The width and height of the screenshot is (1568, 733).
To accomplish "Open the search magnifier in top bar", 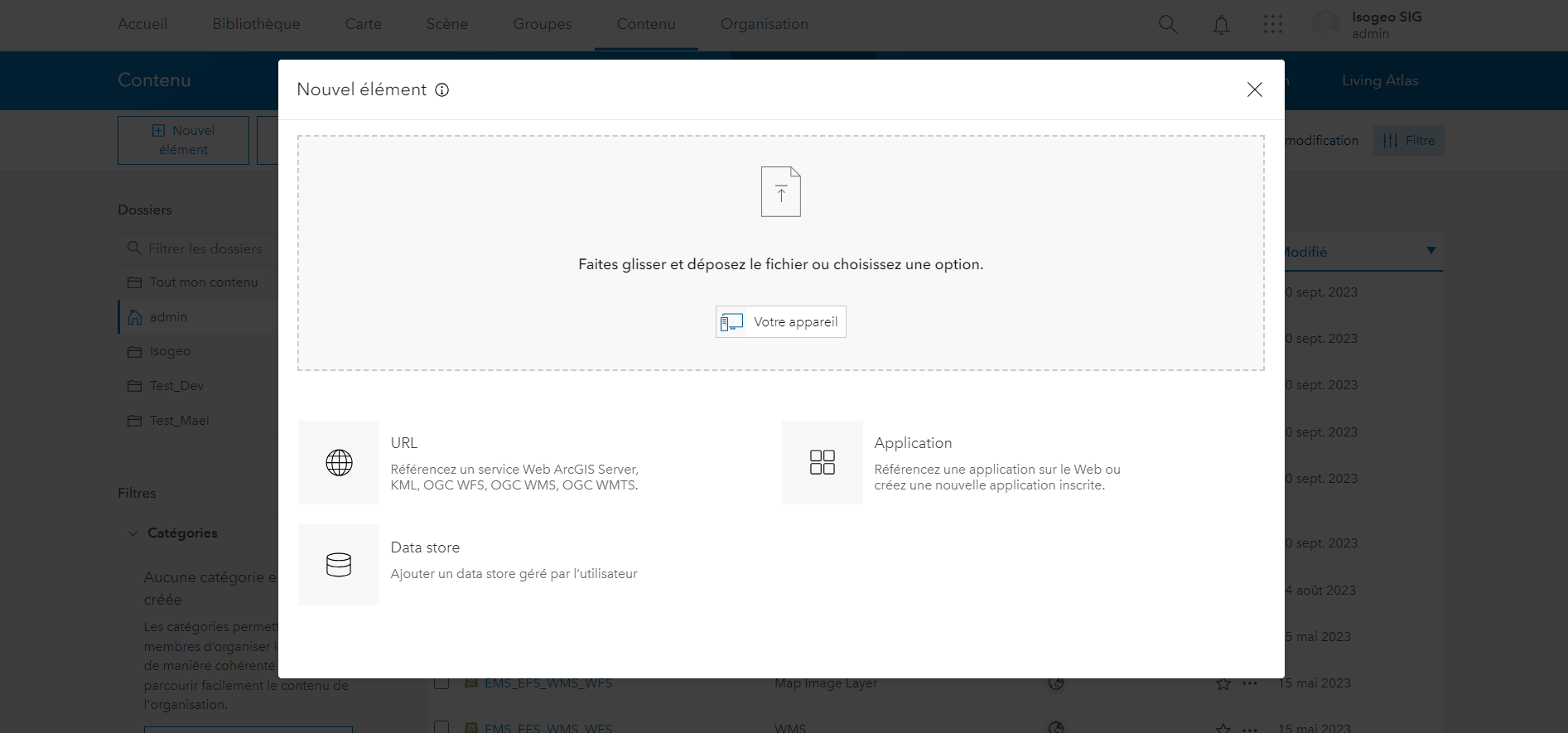I will 1168,25.
